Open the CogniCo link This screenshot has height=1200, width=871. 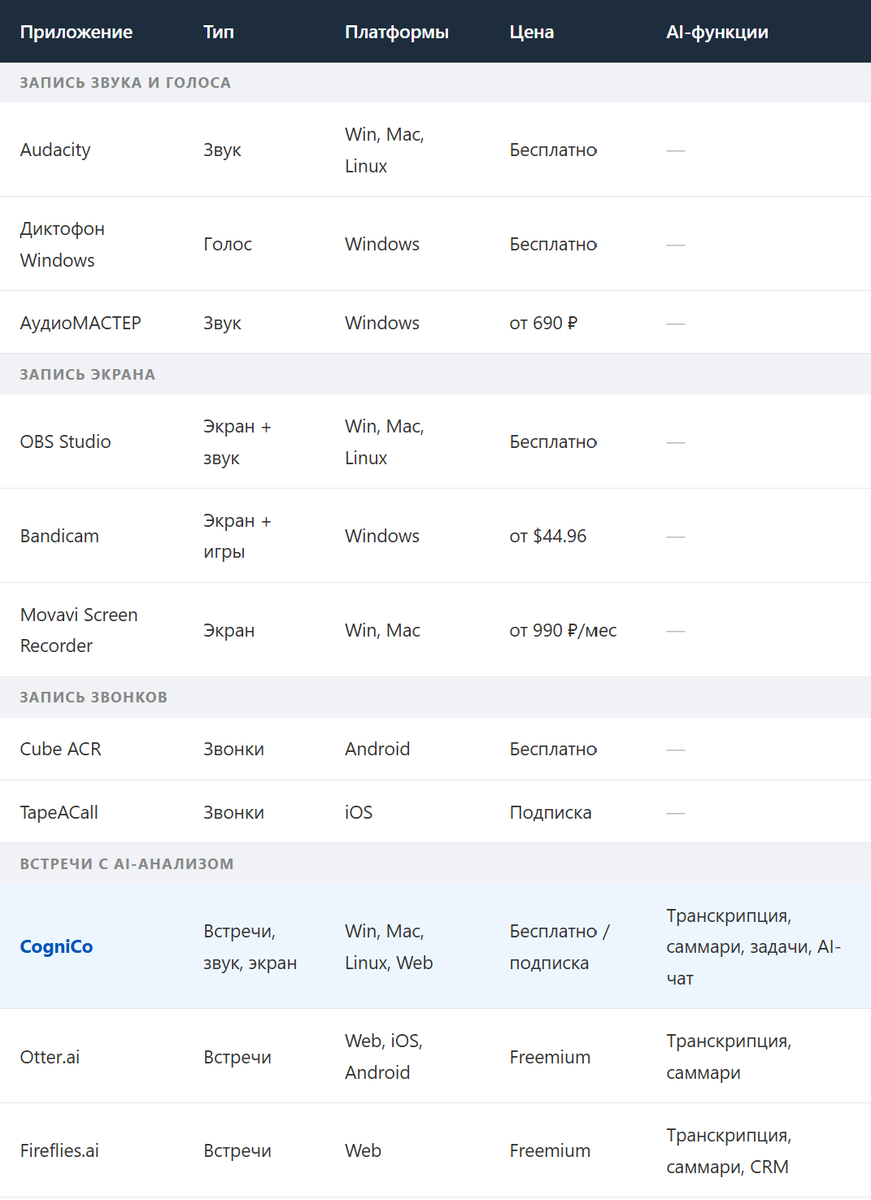(x=56, y=947)
